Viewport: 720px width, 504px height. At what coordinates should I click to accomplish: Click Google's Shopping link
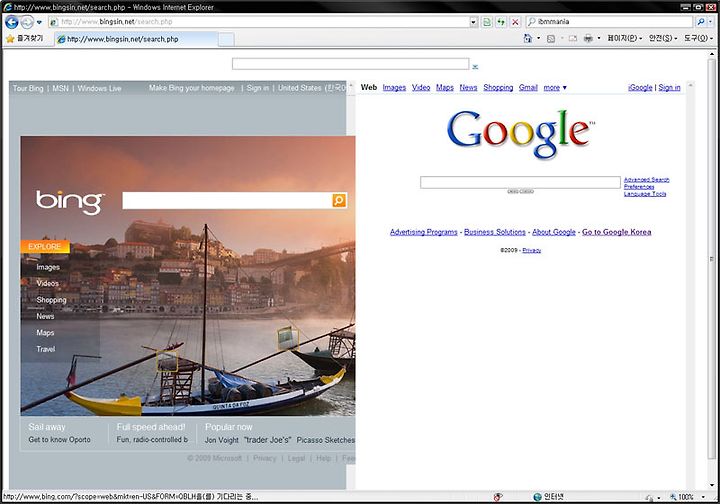coord(498,88)
